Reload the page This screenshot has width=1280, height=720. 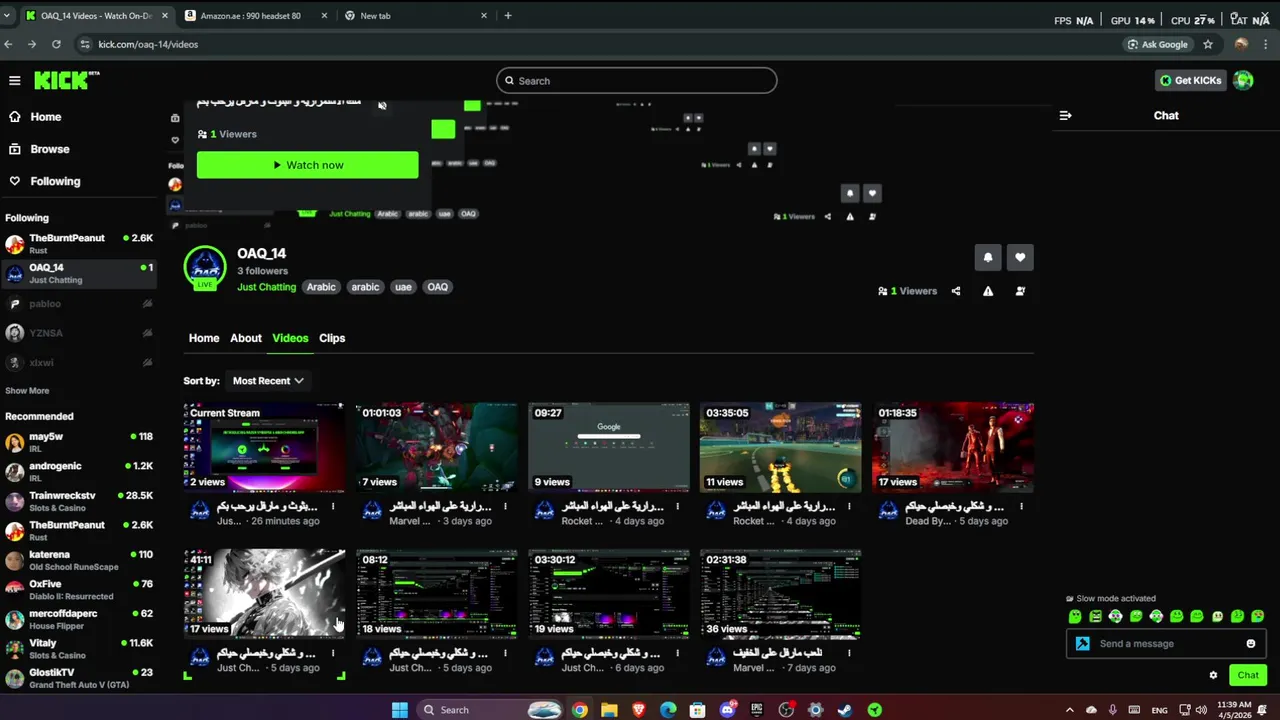[x=56, y=44]
